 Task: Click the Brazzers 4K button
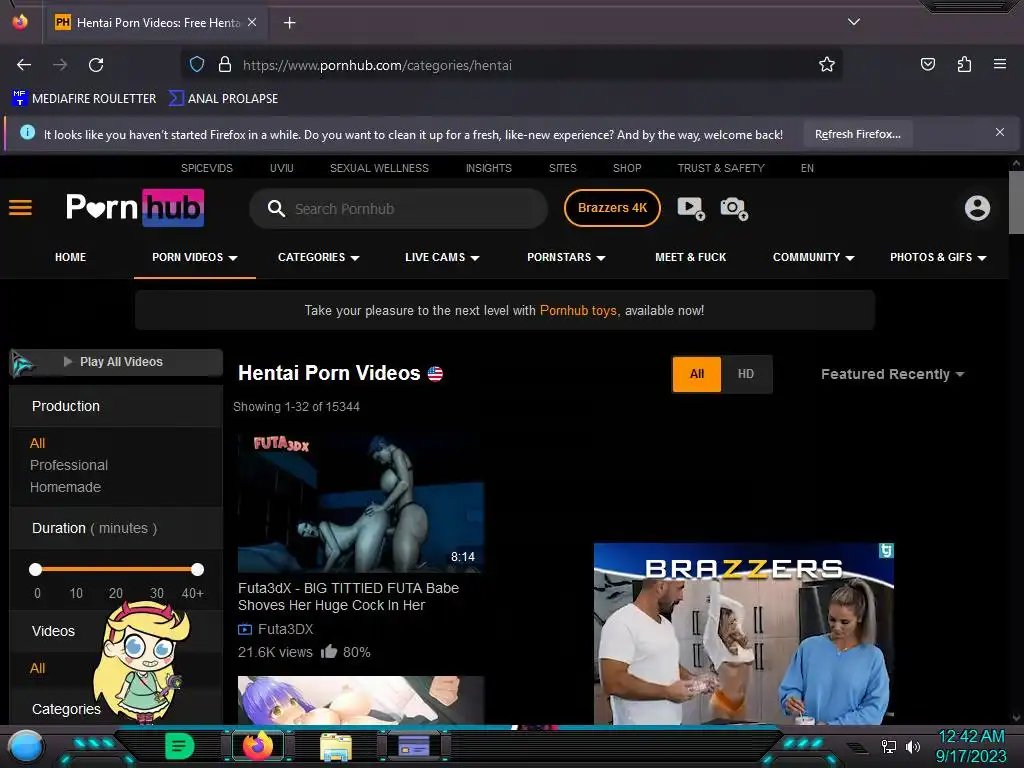click(612, 208)
